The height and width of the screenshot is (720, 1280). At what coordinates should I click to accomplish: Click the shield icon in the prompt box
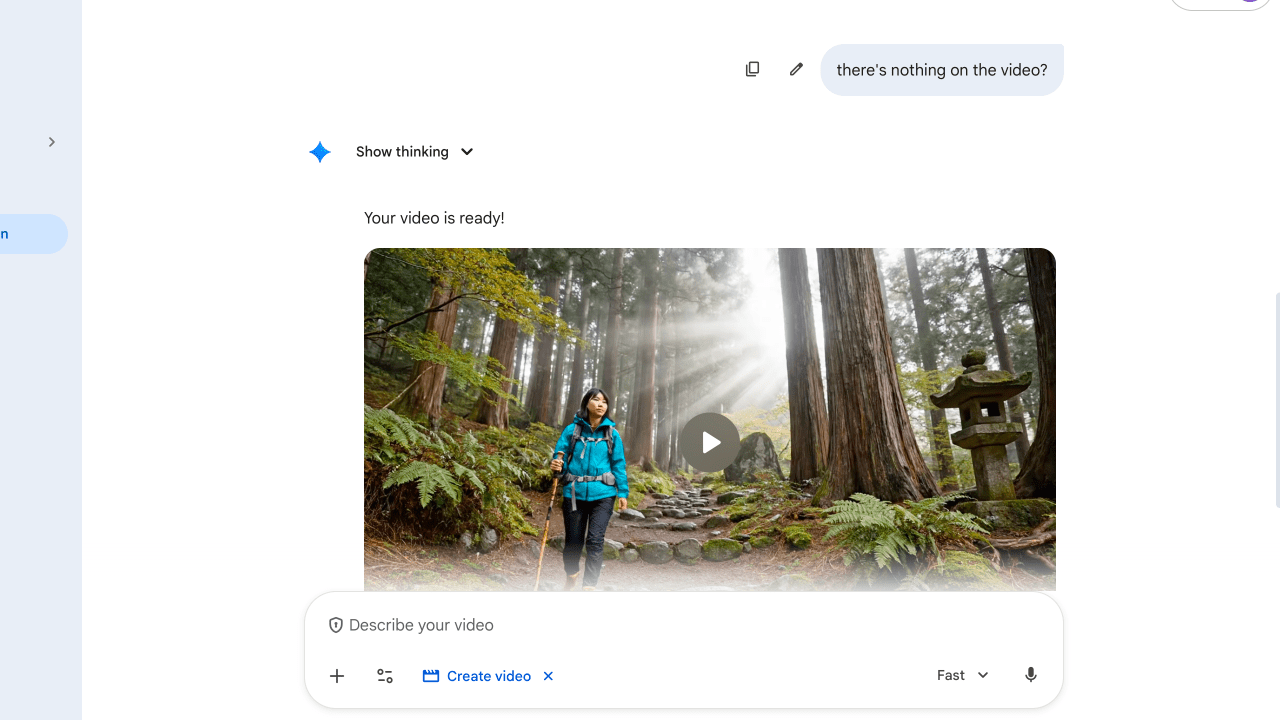pos(336,625)
